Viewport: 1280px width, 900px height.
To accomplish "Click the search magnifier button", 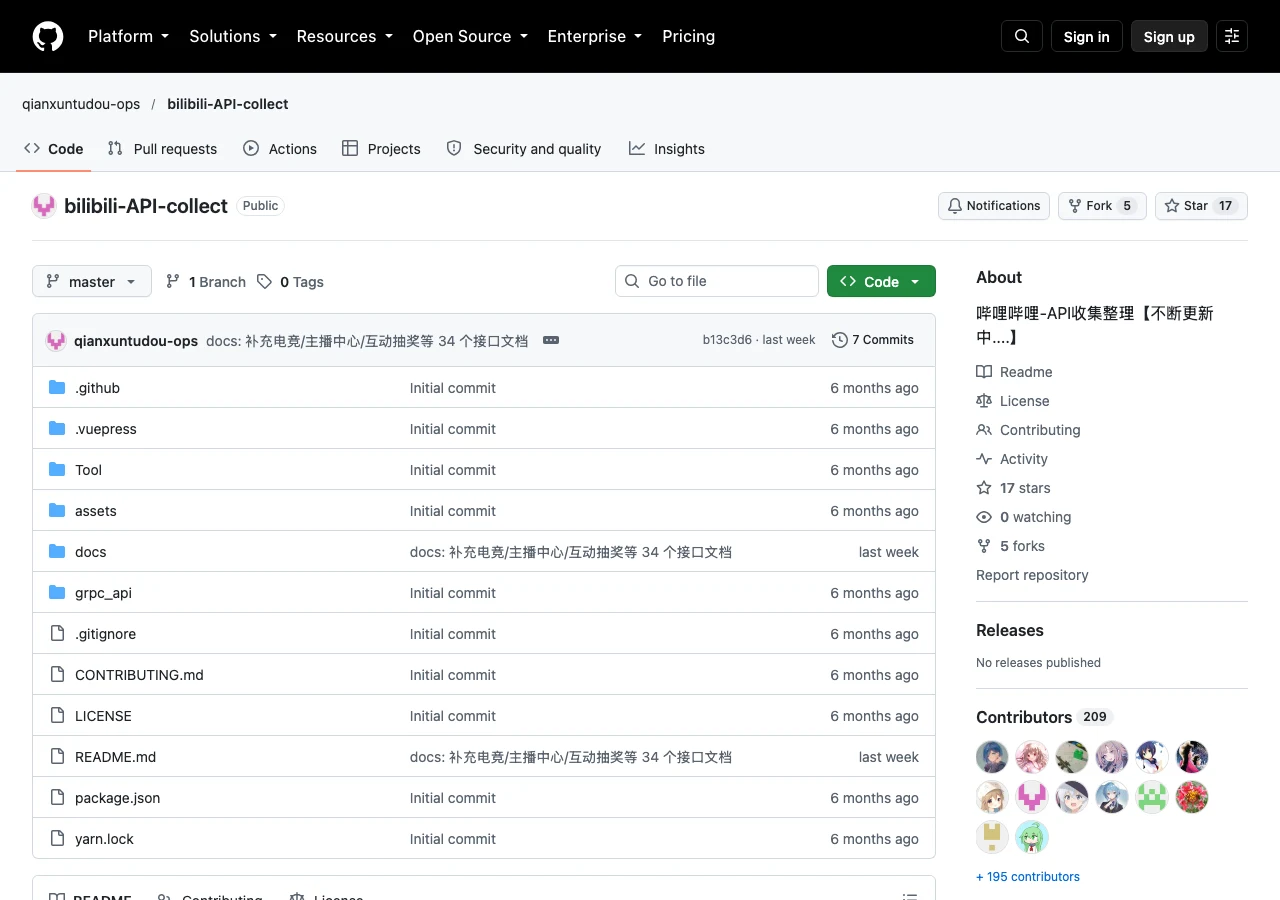I will pos(1022,36).
